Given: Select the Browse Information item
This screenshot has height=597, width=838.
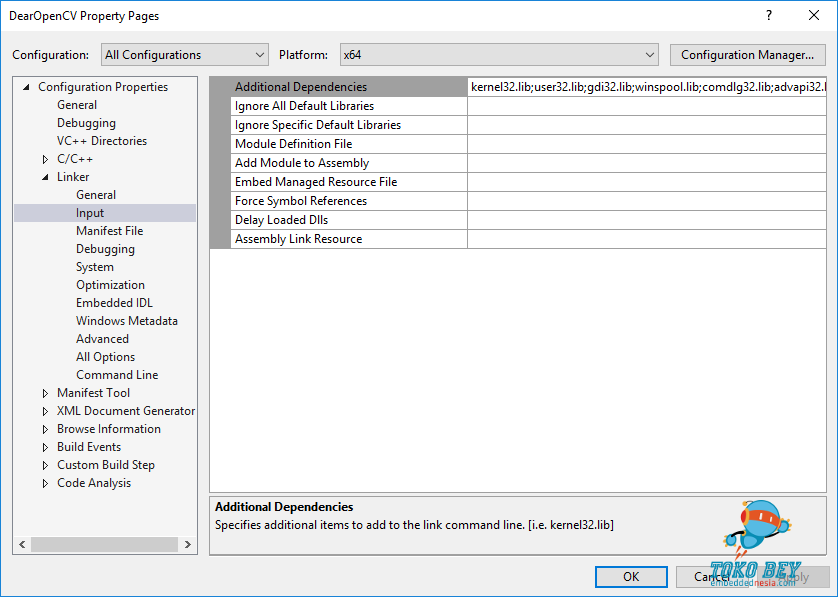Looking at the screenshot, I should pyautogui.click(x=109, y=429).
